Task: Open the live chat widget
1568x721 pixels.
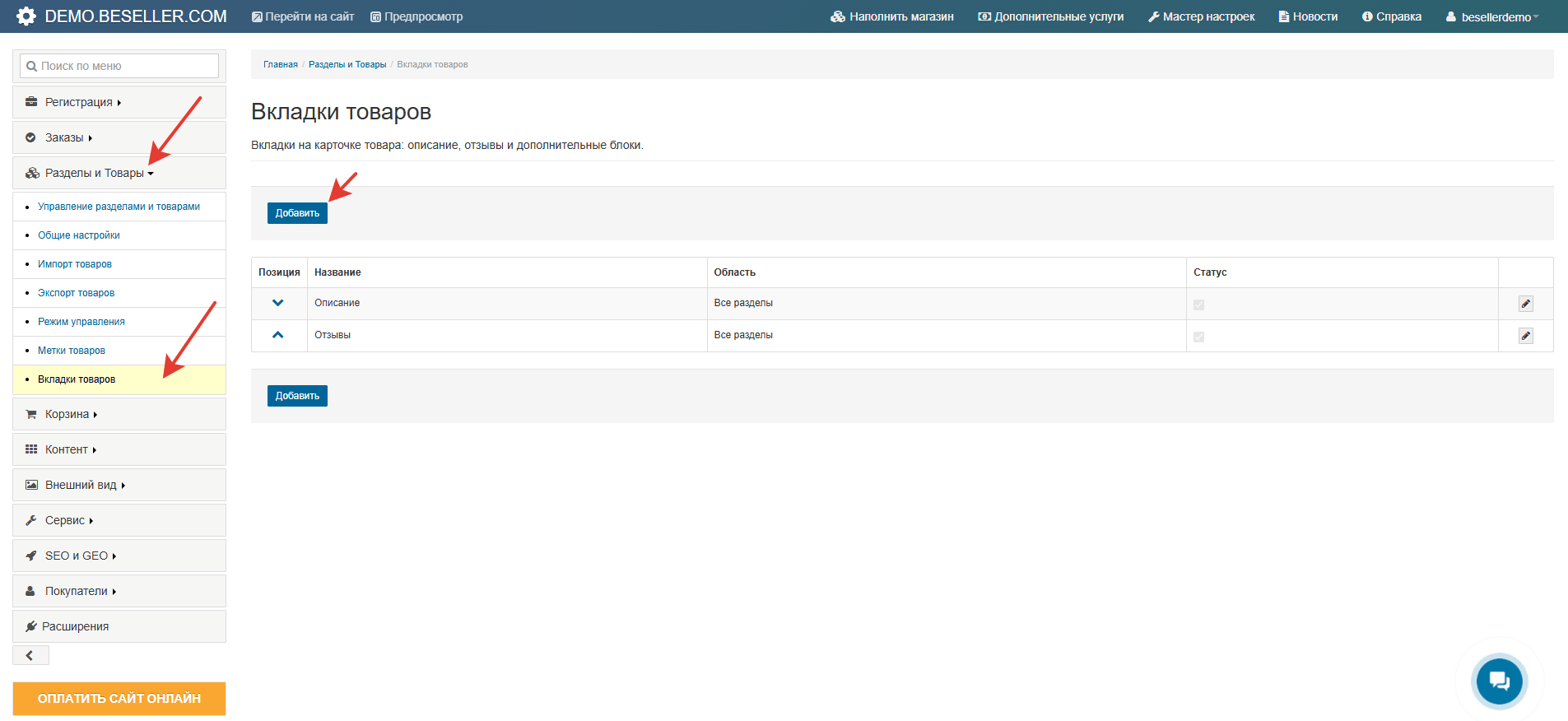Action: tap(1500, 681)
